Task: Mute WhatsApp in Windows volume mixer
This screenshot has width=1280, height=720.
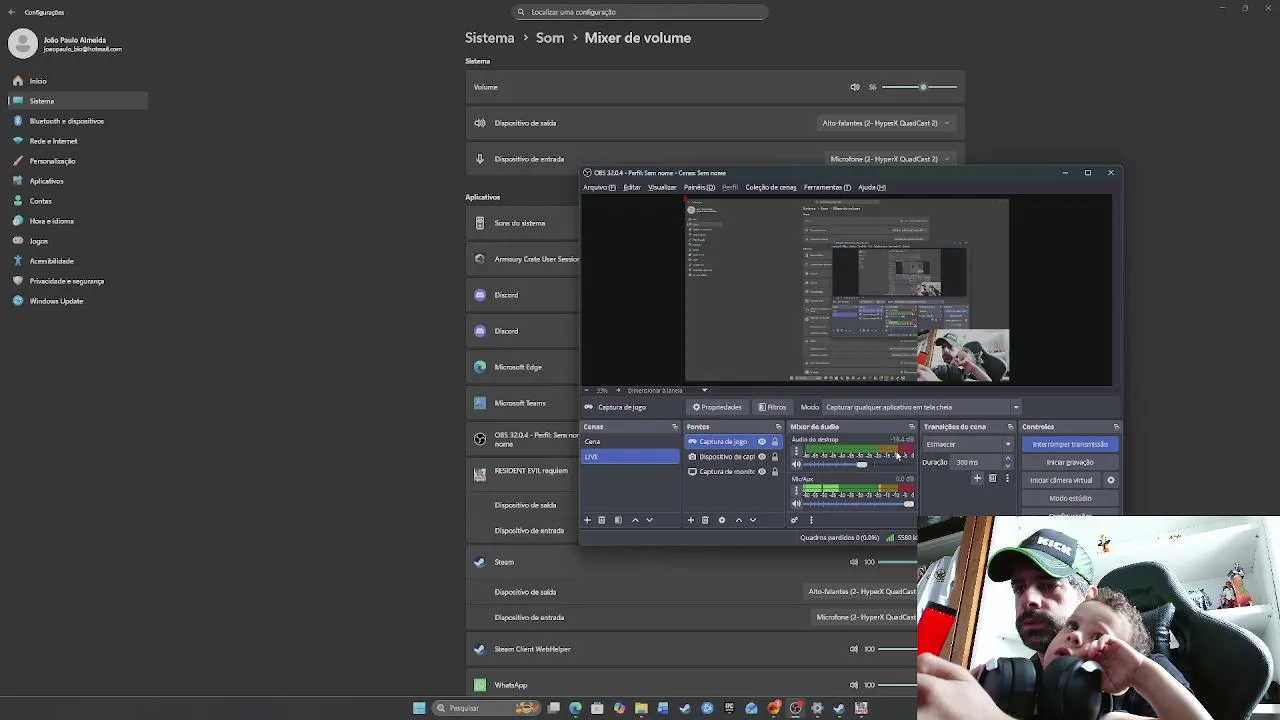Action: tap(854, 685)
